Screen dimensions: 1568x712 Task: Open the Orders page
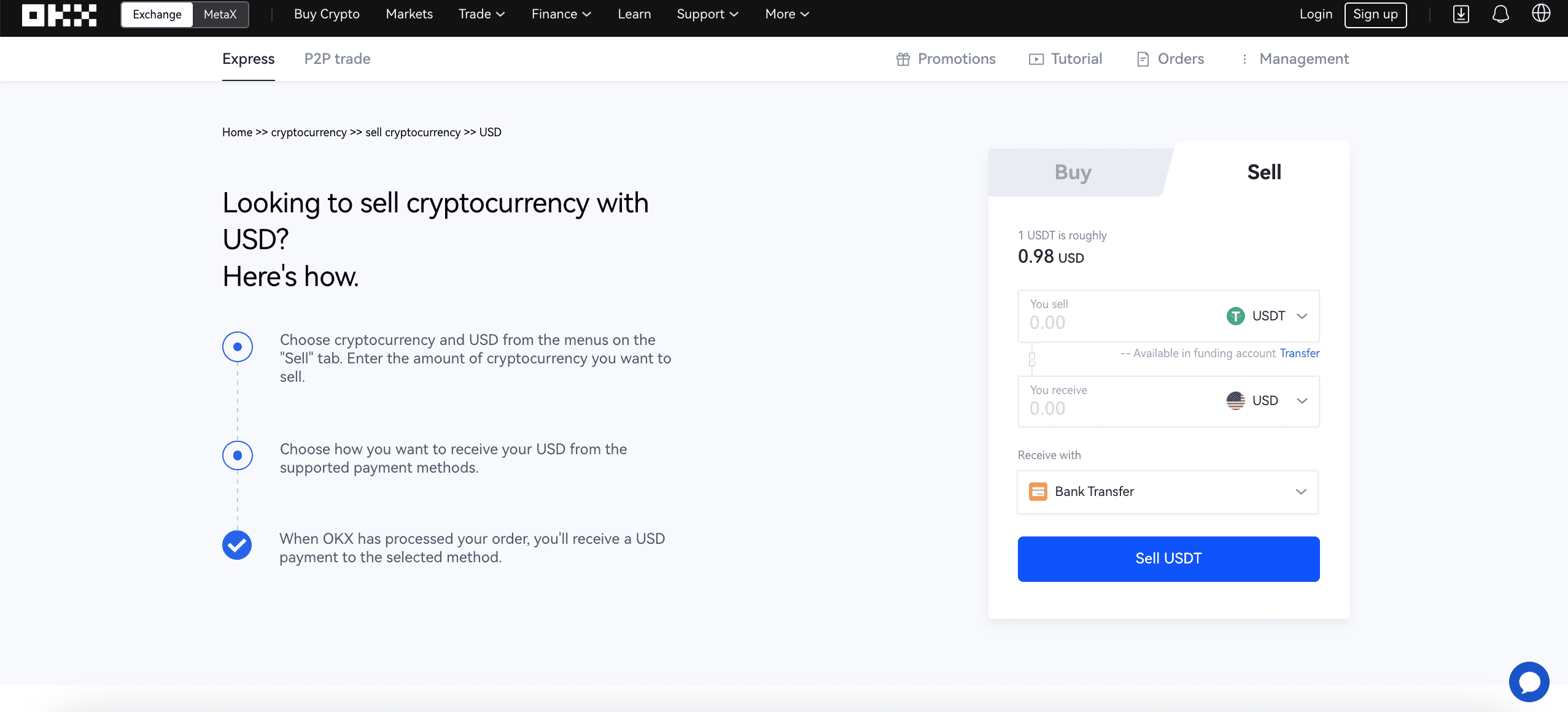1170,59
